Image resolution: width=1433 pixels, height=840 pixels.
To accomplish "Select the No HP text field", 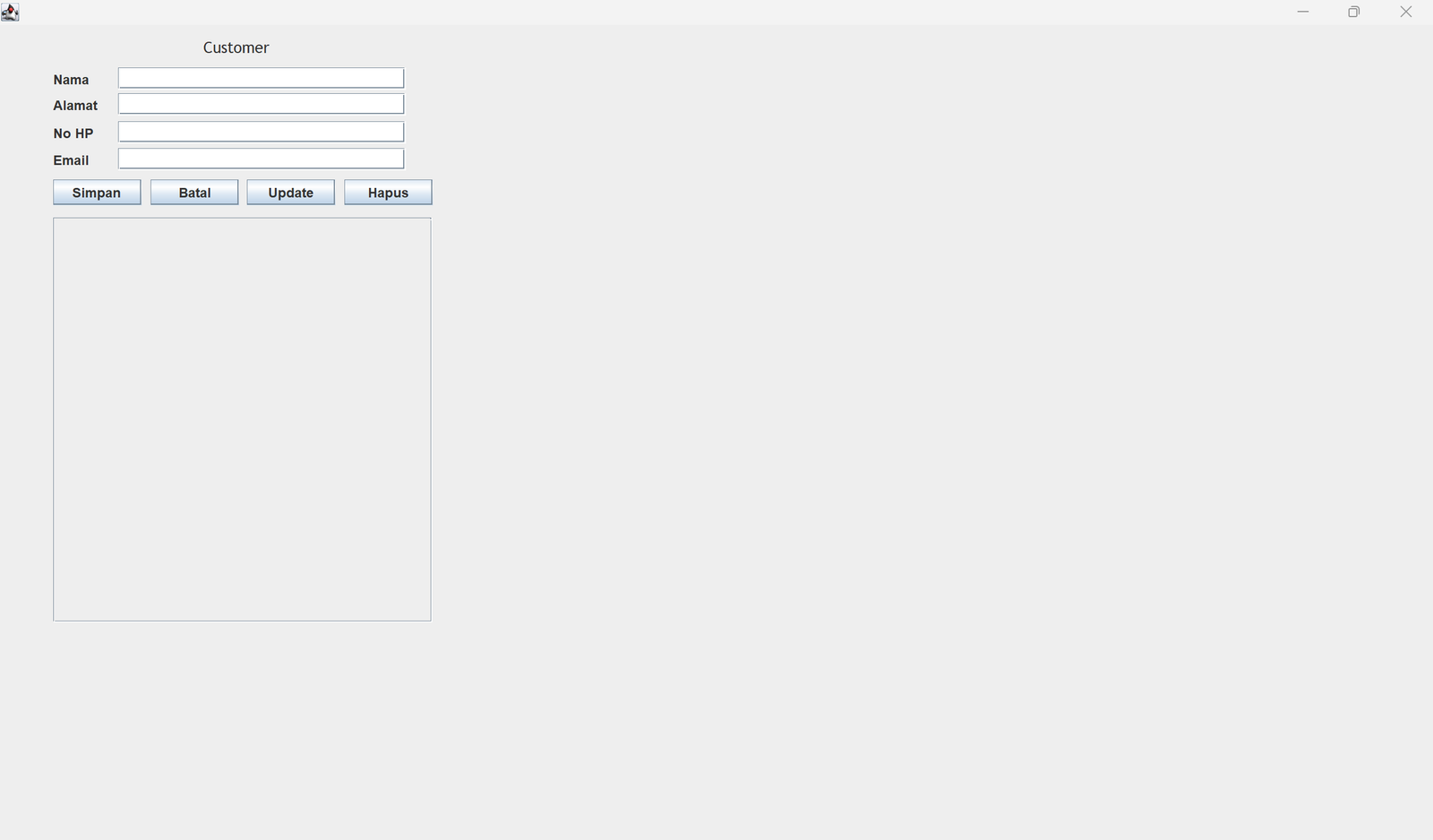I will [x=261, y=132].
